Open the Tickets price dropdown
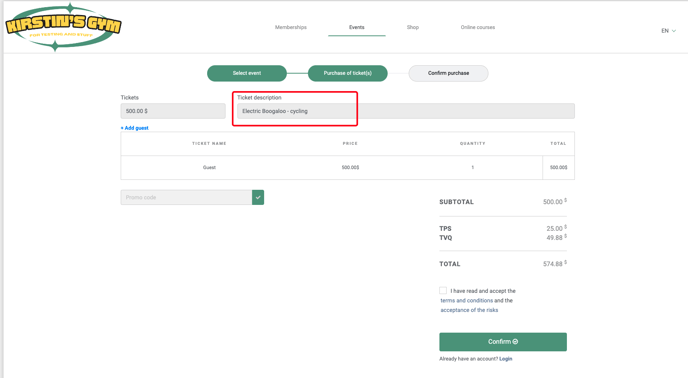 point(173,111)
